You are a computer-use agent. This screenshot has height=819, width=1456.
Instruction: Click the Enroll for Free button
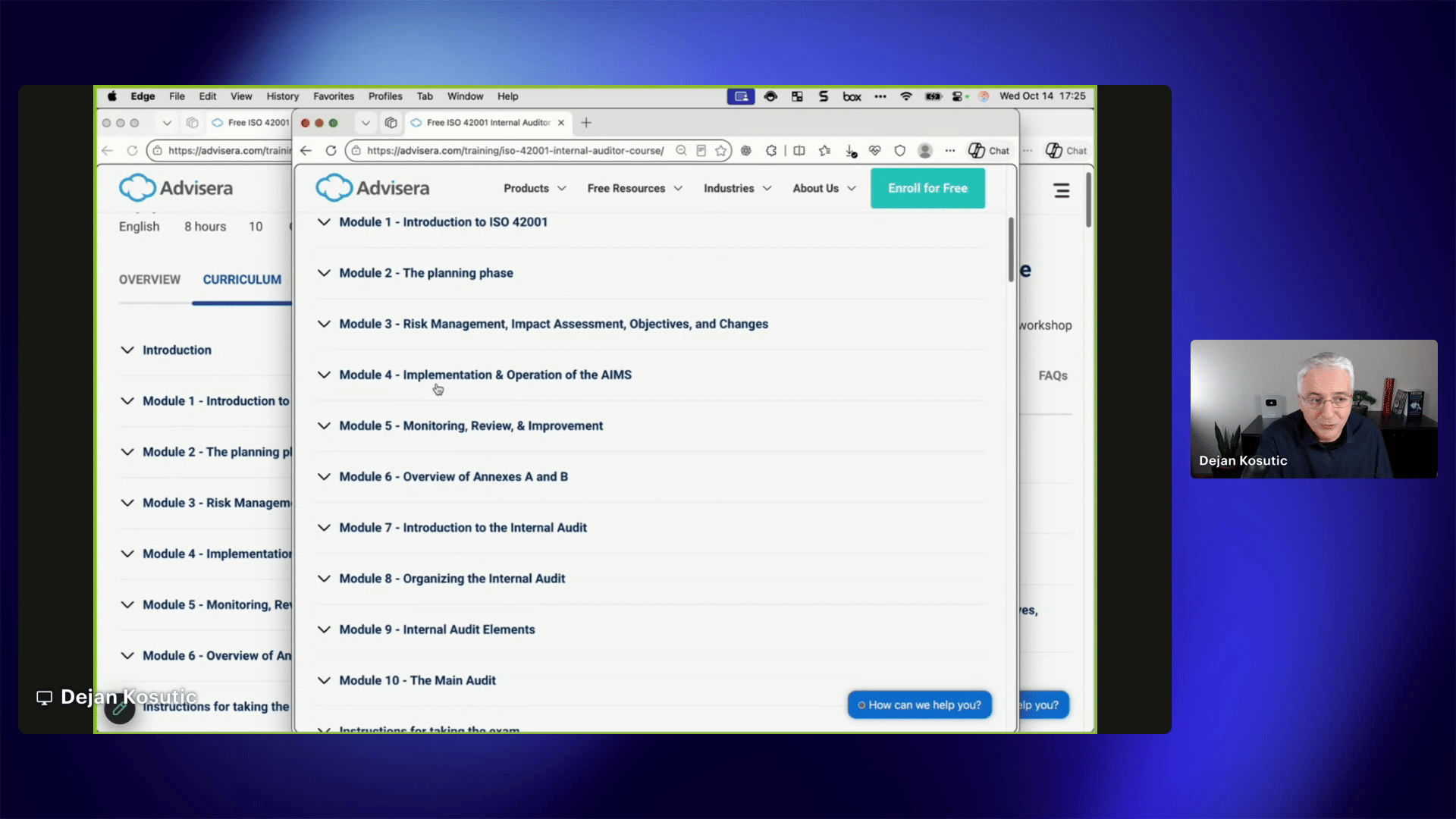(x=927, y=188)
